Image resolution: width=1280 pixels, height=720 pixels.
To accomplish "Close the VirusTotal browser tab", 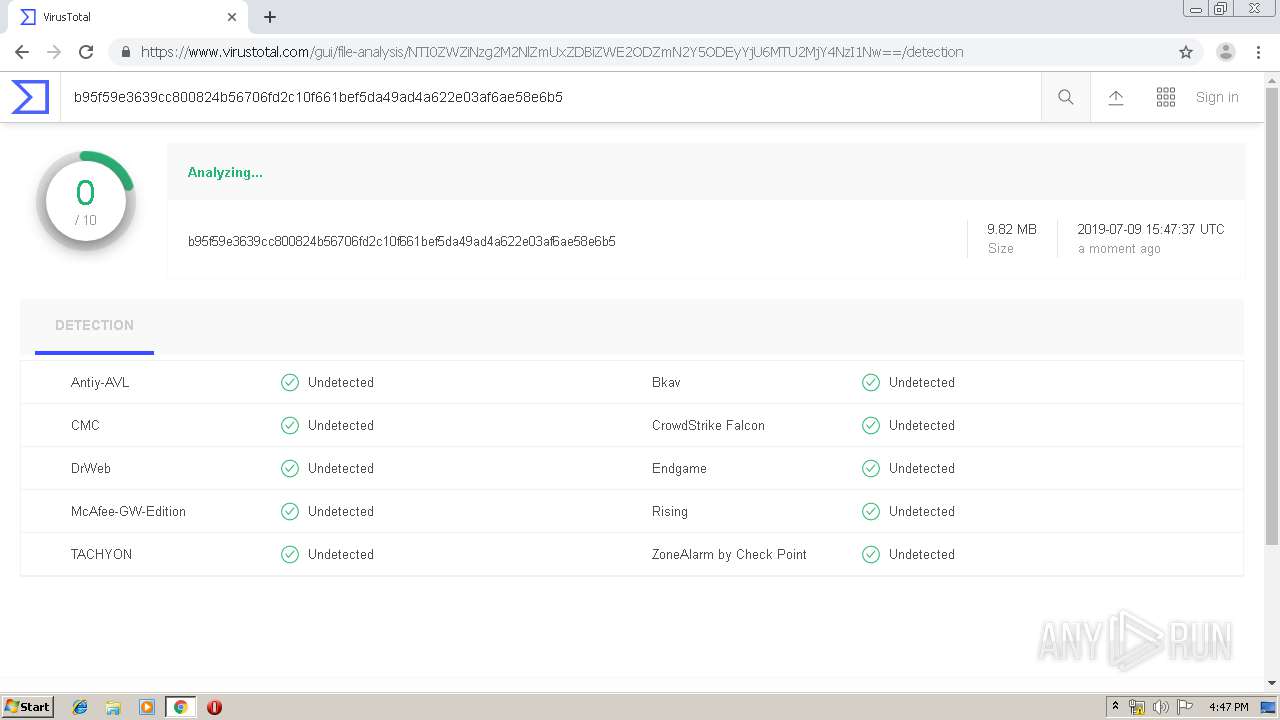I will point(232,17).
